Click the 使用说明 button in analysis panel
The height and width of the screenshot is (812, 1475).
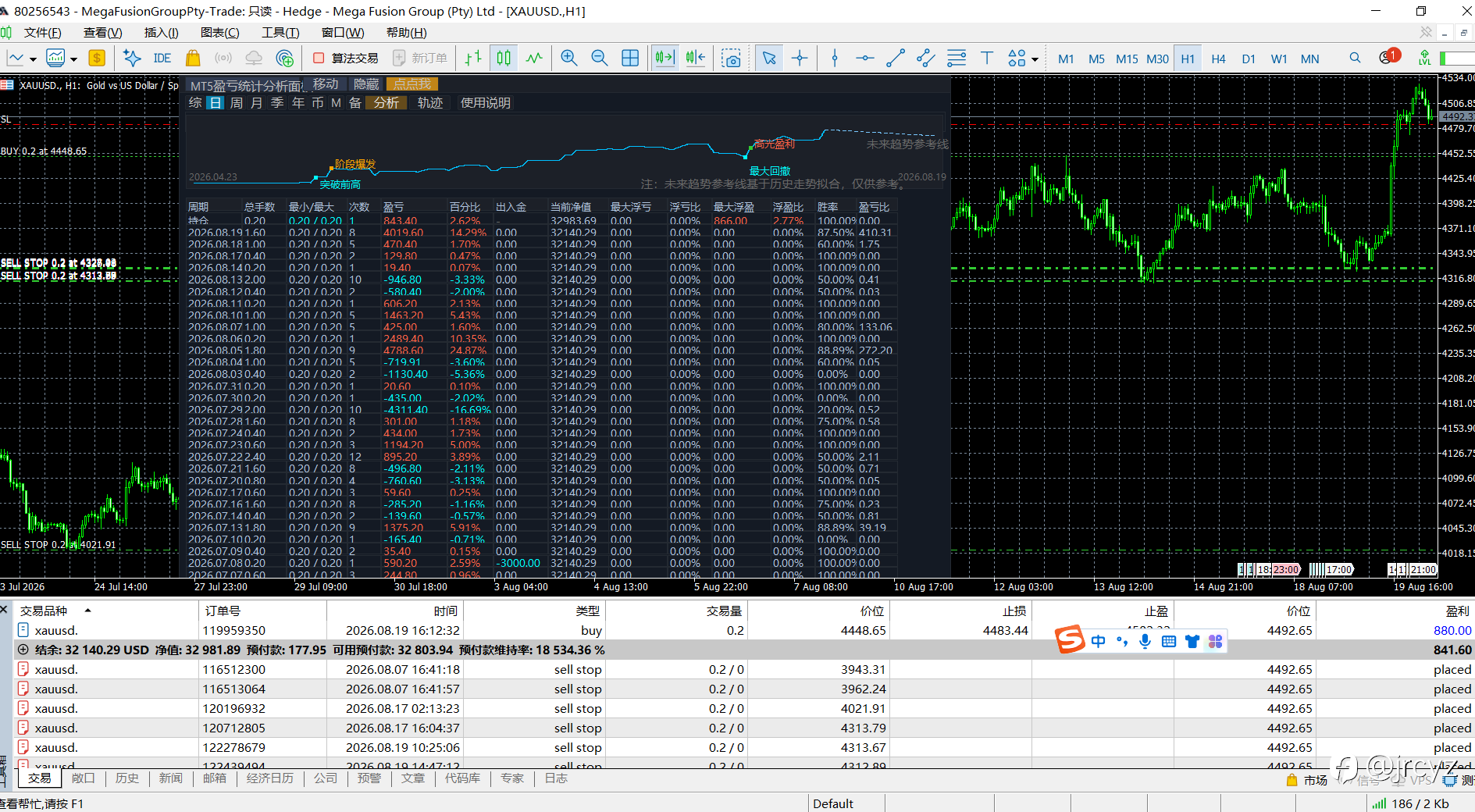(485, 102)
